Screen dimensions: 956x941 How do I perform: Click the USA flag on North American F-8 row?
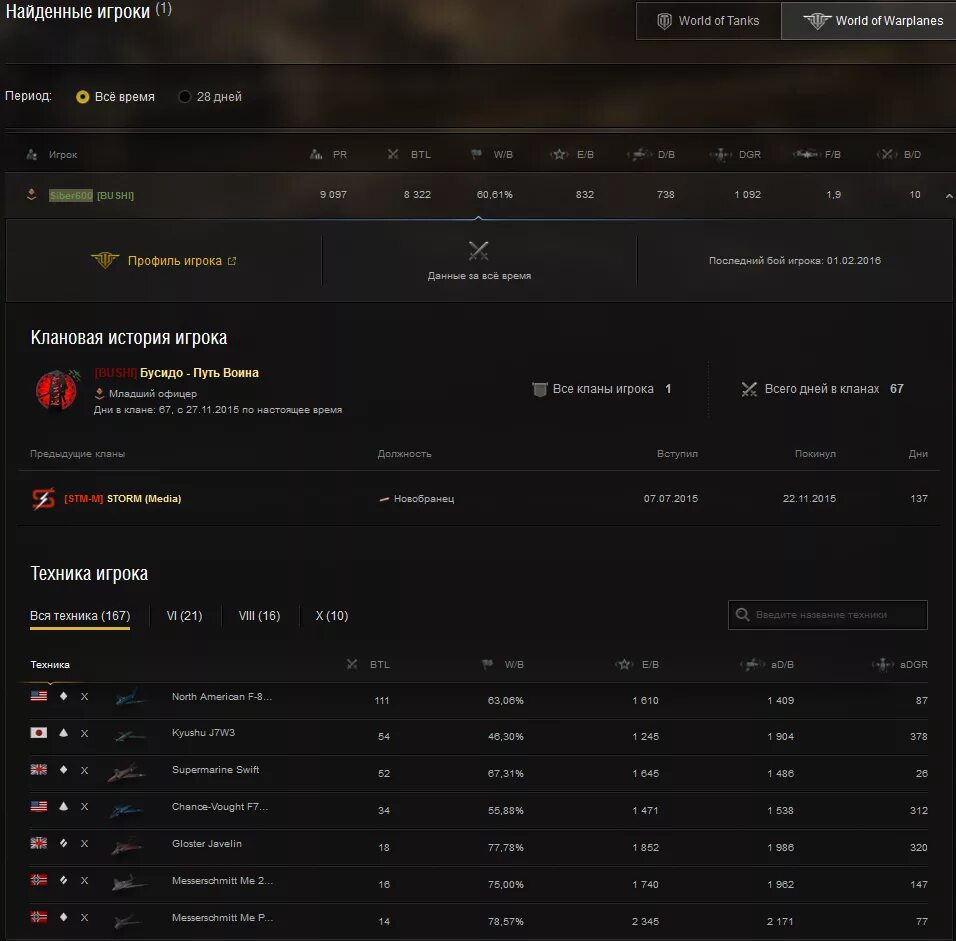click(39, 696)
